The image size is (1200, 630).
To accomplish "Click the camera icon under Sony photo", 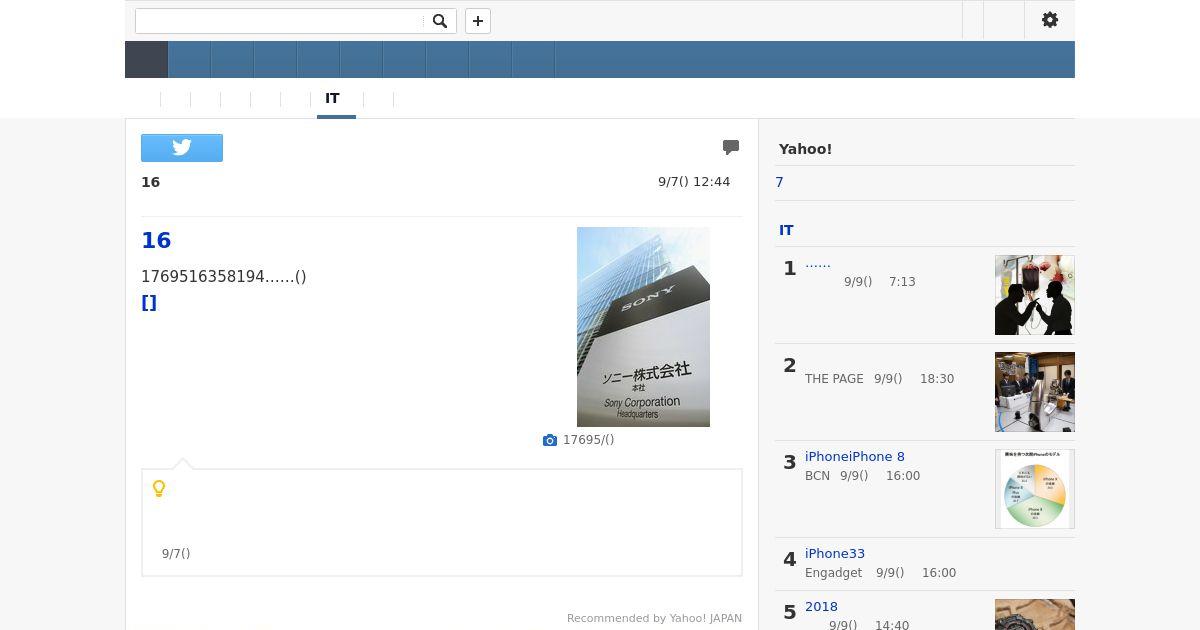I will 550,440.
